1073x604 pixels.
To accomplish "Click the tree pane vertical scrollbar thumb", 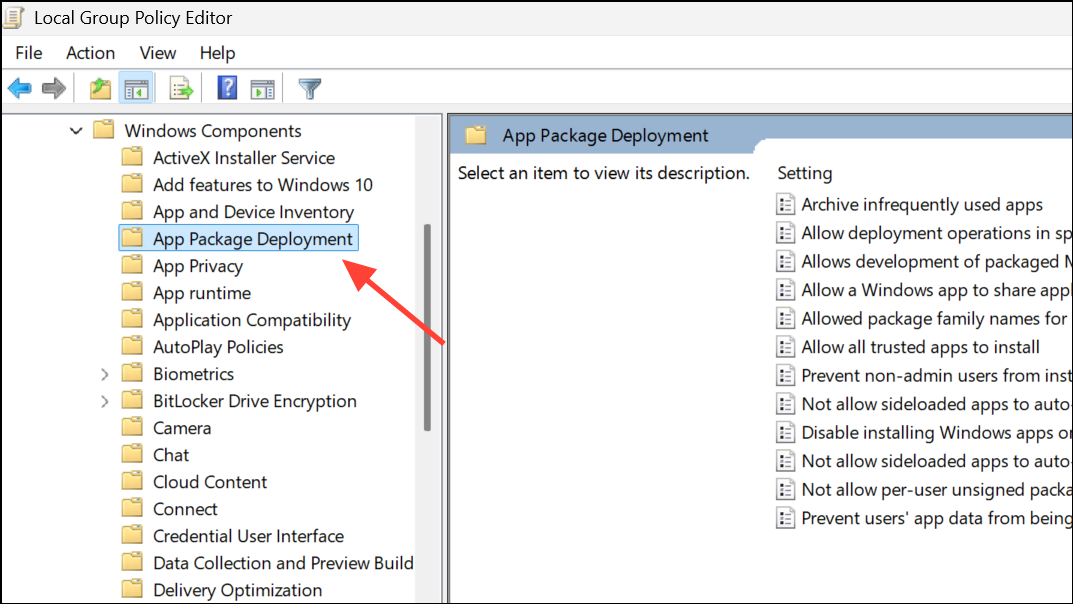I will pyautogui.click(x=428, y=328).
